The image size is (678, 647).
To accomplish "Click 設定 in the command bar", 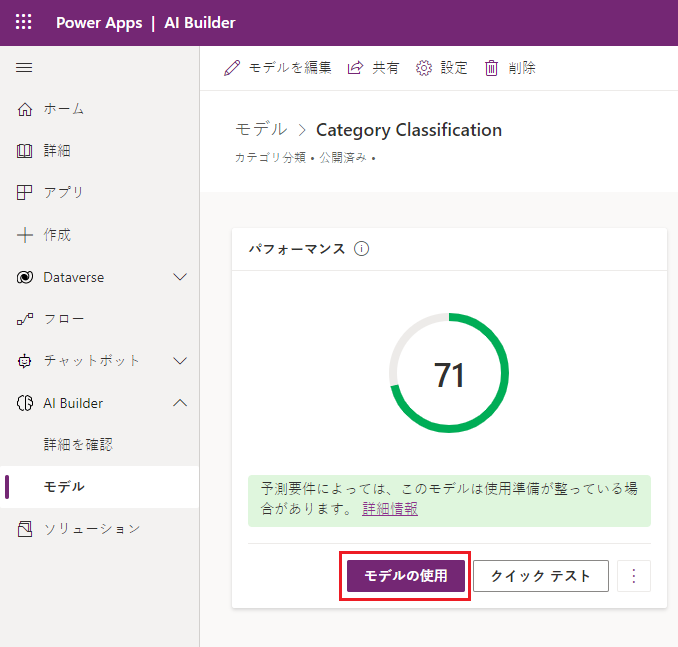I will coord(454,68).
